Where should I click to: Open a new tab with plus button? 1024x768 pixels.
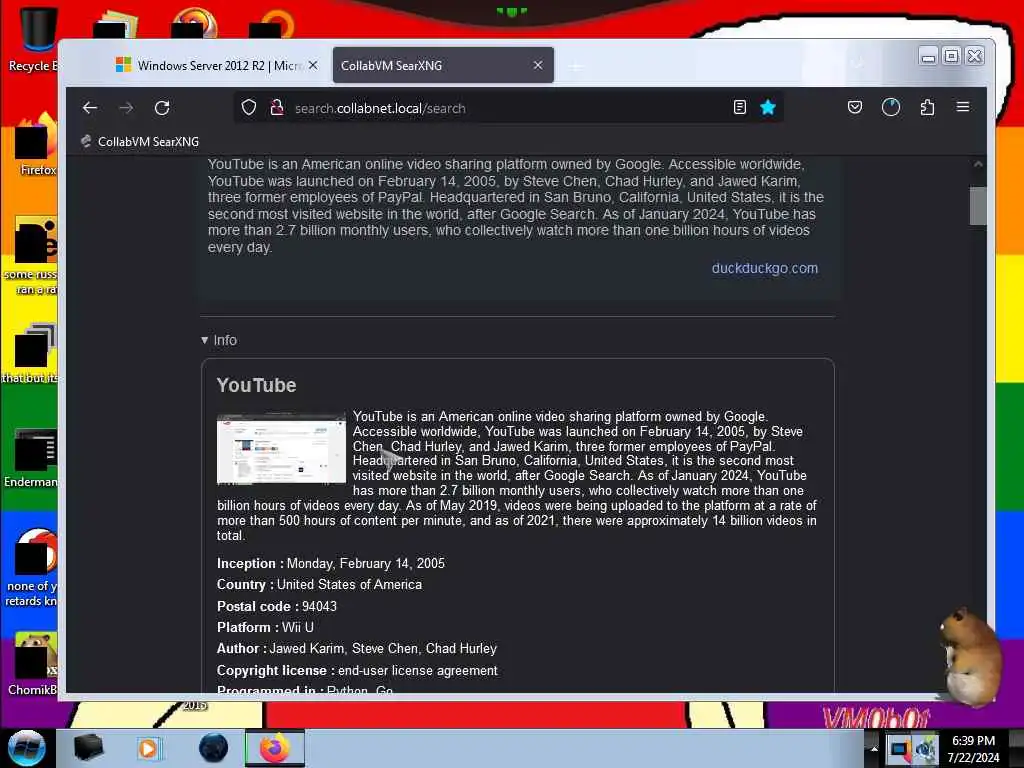click(x=575, y=66)
